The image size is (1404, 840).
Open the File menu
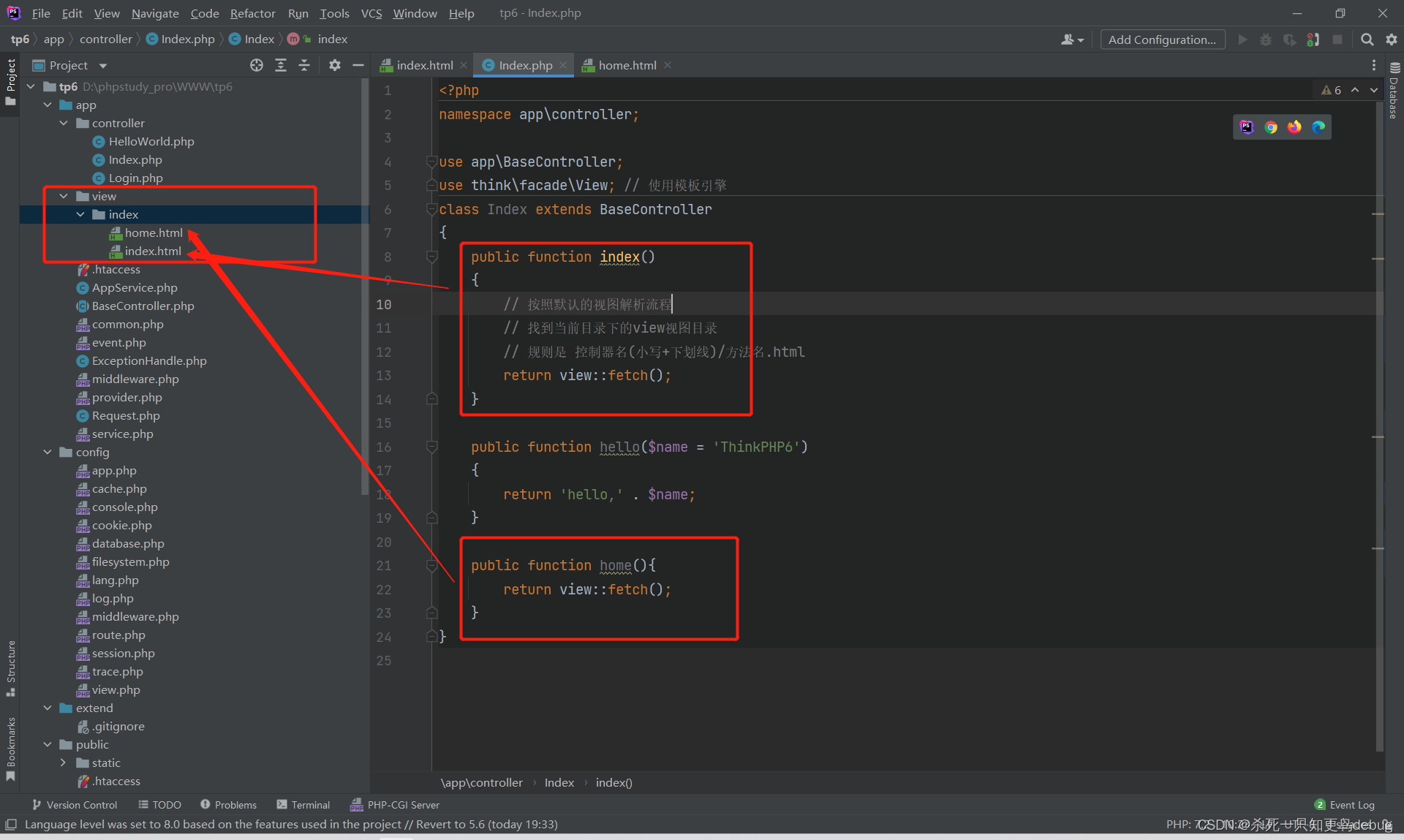coord(41,13)
